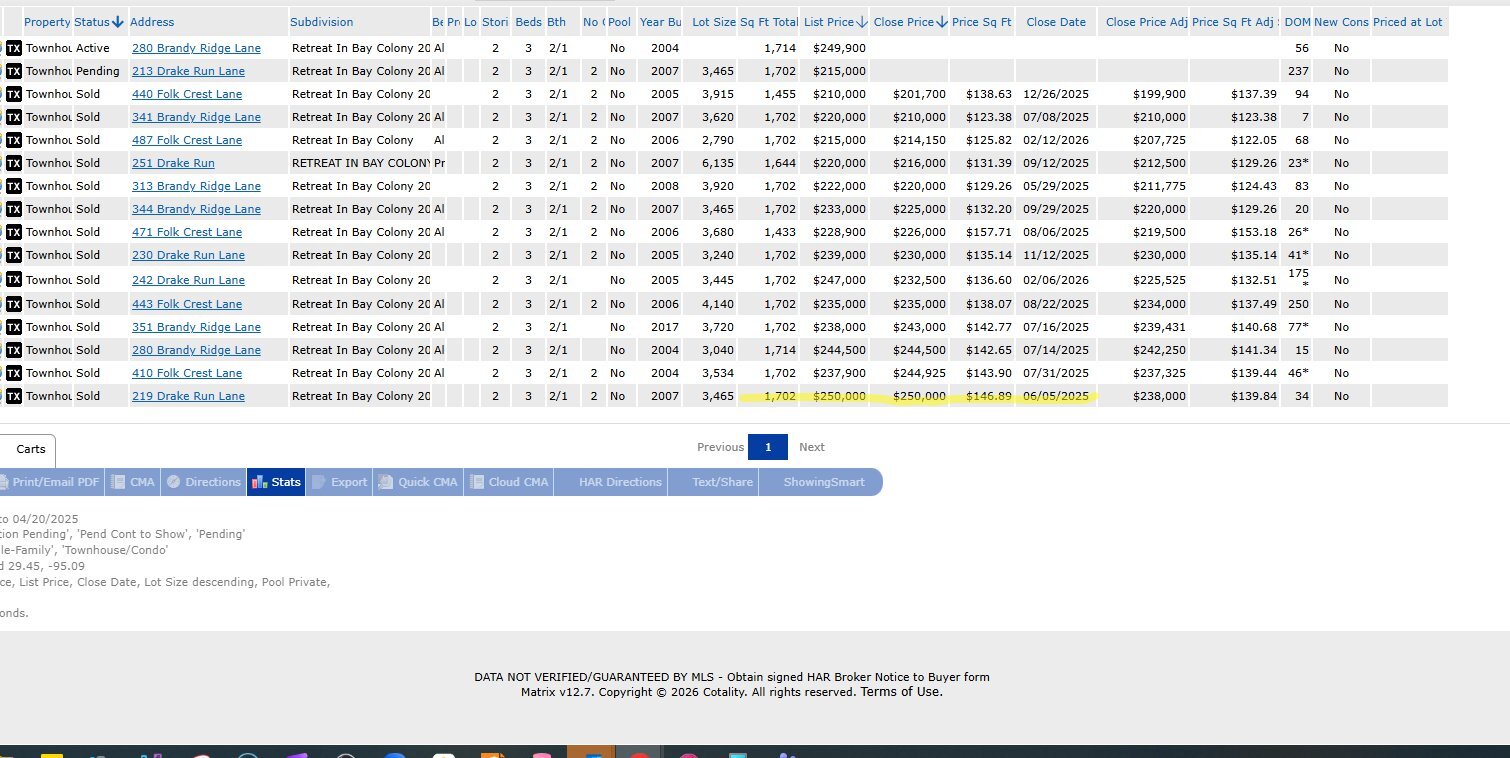Click the TX icon for 213 Drake Run Lane
1510x758 pixels.
(13, 71)
